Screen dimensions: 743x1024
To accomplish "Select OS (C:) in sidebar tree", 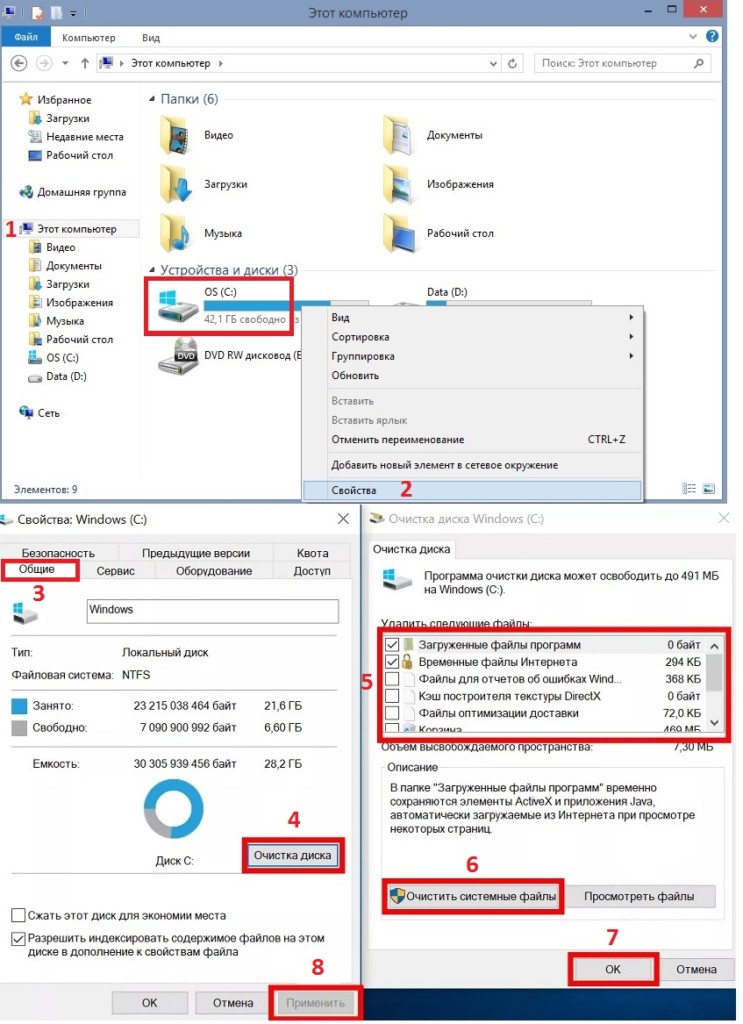I will tap(53, 358).
